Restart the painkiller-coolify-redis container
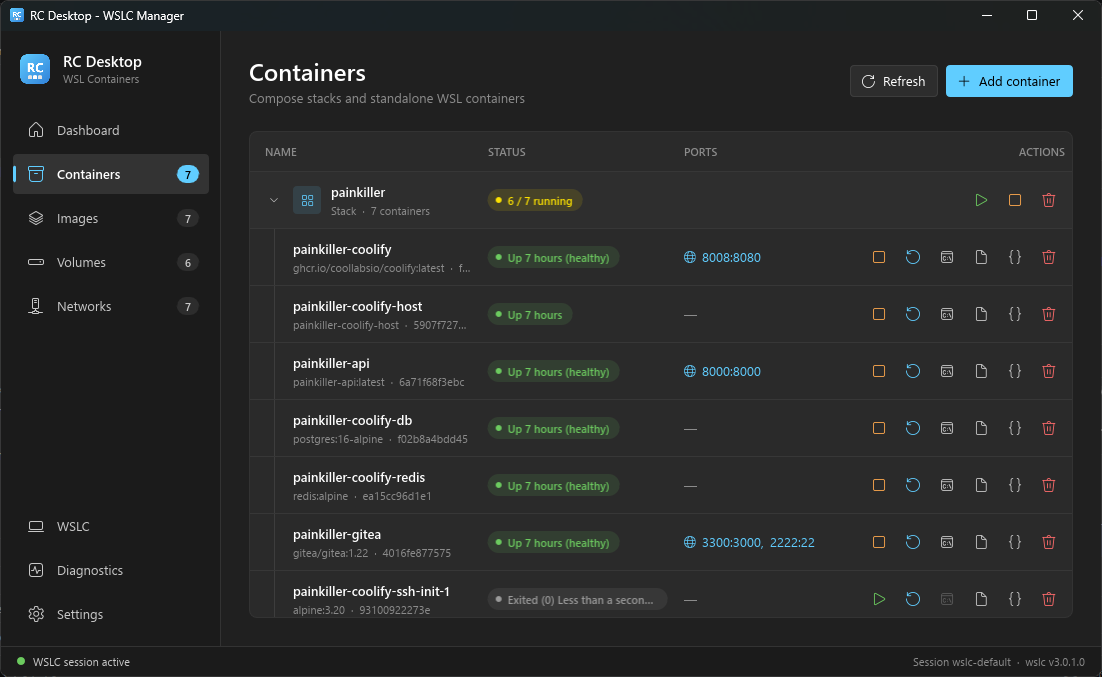 913,485
